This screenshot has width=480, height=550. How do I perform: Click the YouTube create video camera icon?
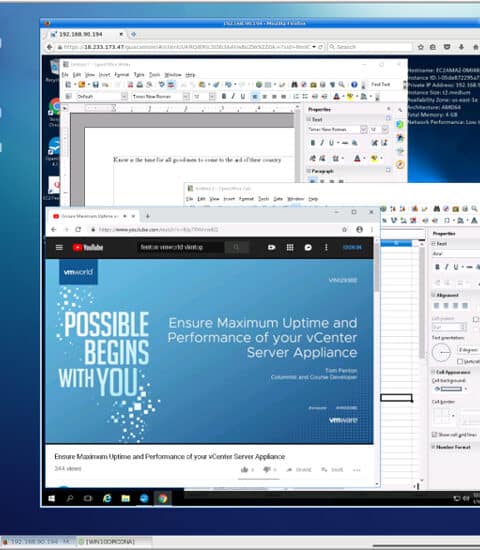(271, 247)
